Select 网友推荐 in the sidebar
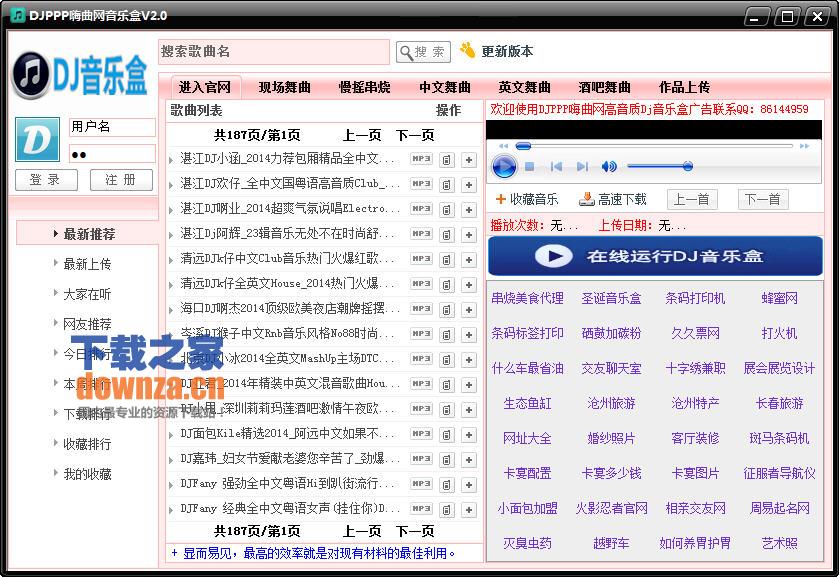Viewport: 839px width, 577px height. pos(87,324)
